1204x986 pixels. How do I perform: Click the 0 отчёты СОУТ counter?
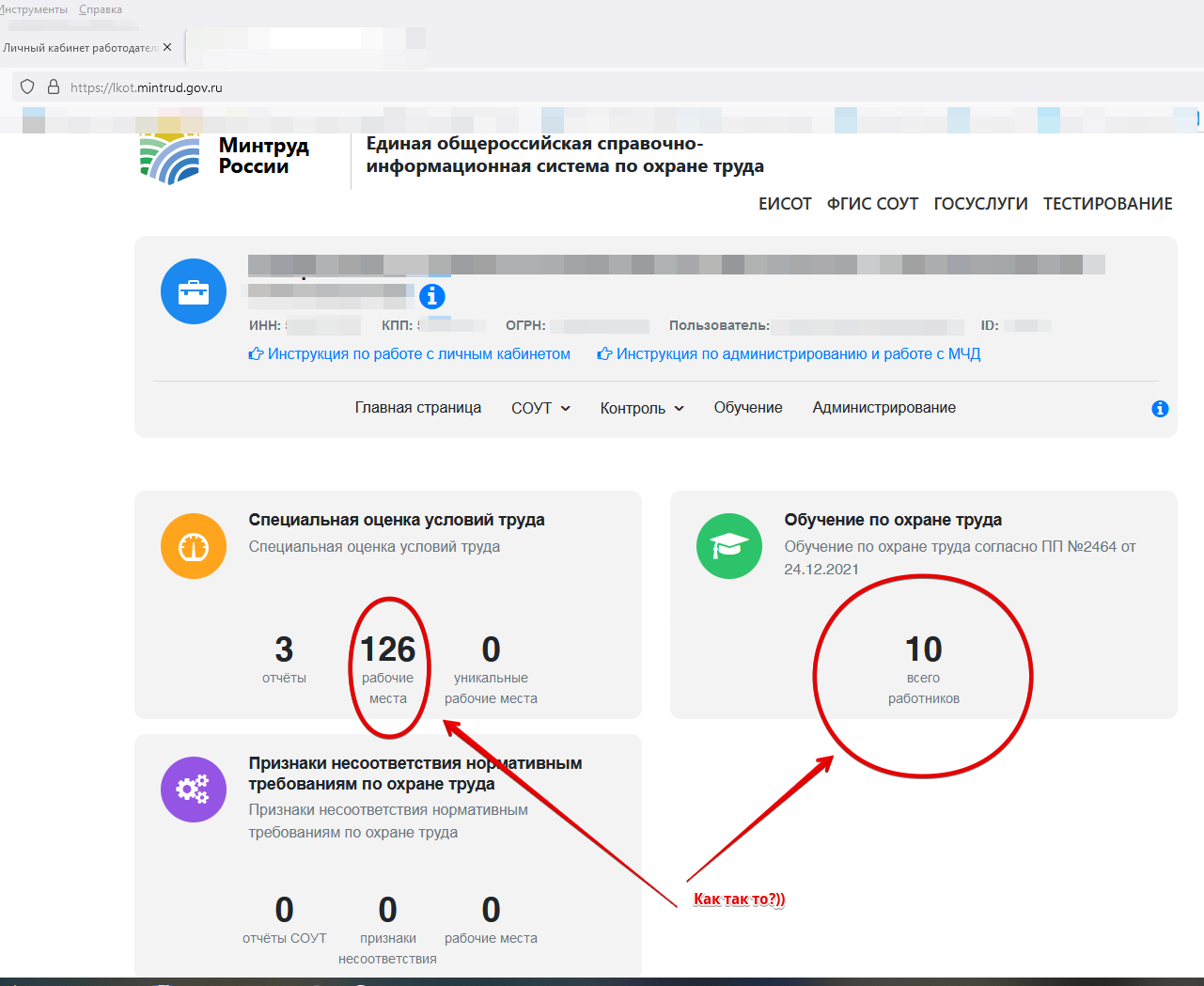point(284,919)
